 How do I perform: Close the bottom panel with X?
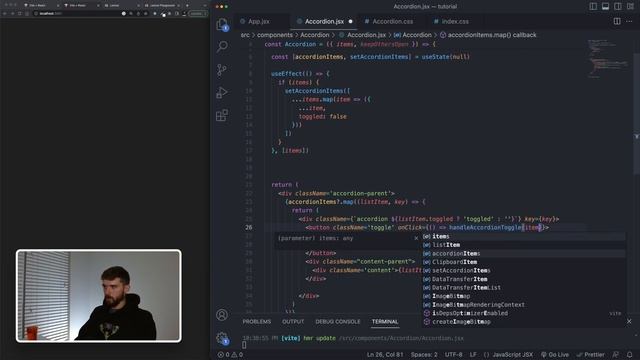click(629, 322)
